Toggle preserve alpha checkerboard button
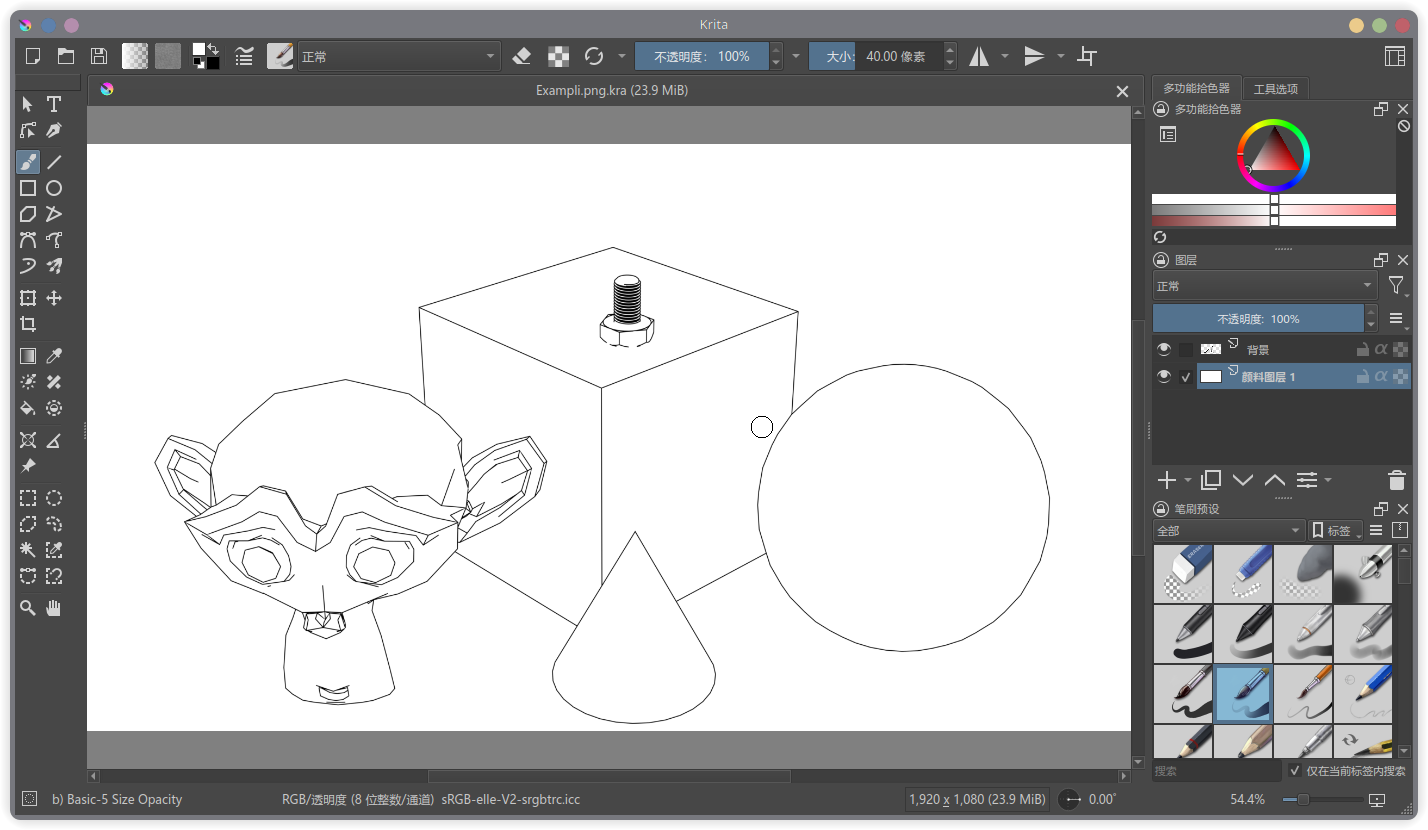Viewport: 1428px width, 830px height. pos(560,56)
